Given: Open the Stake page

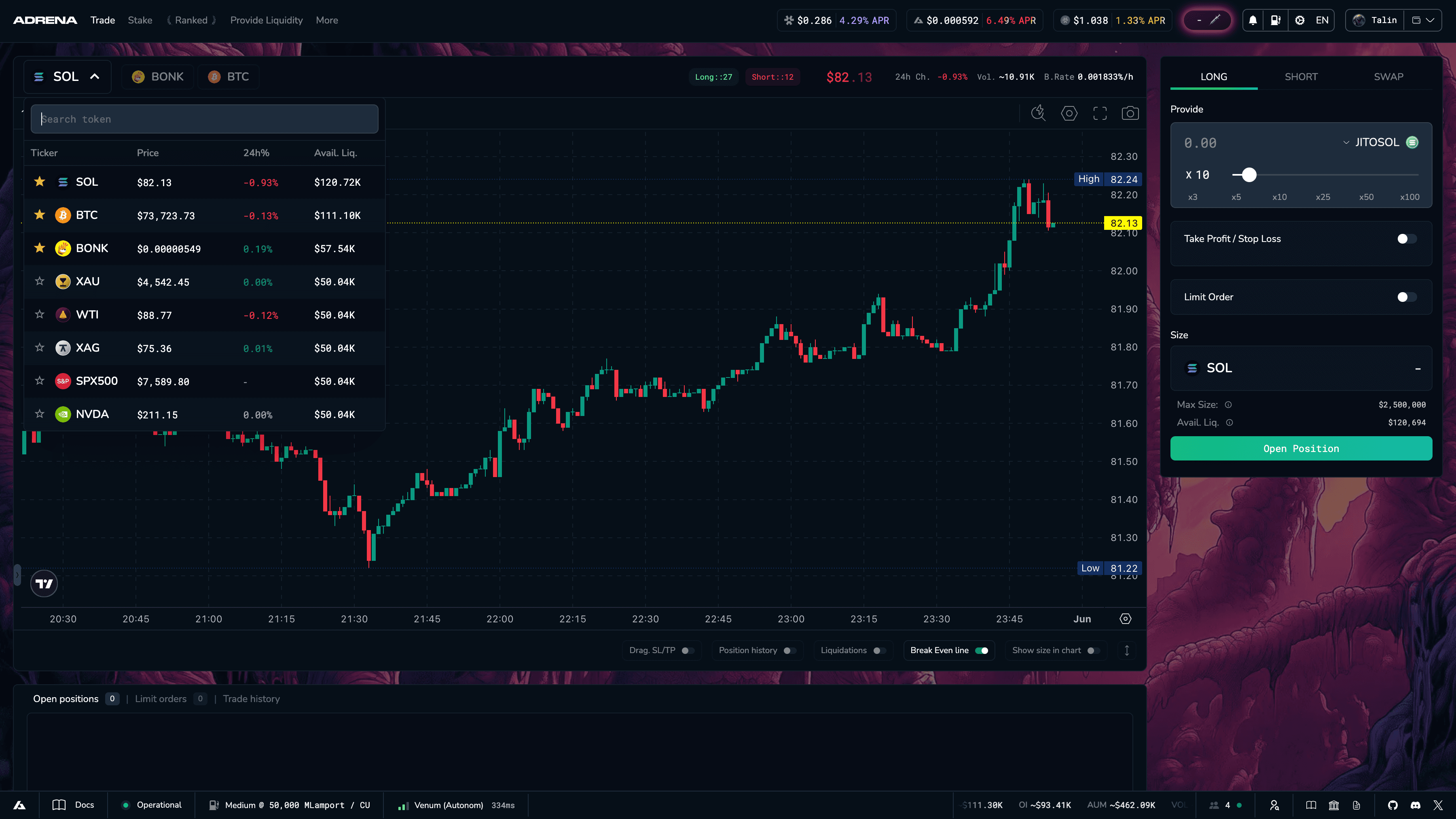Looking at the screenshot, I should [140, 20].
